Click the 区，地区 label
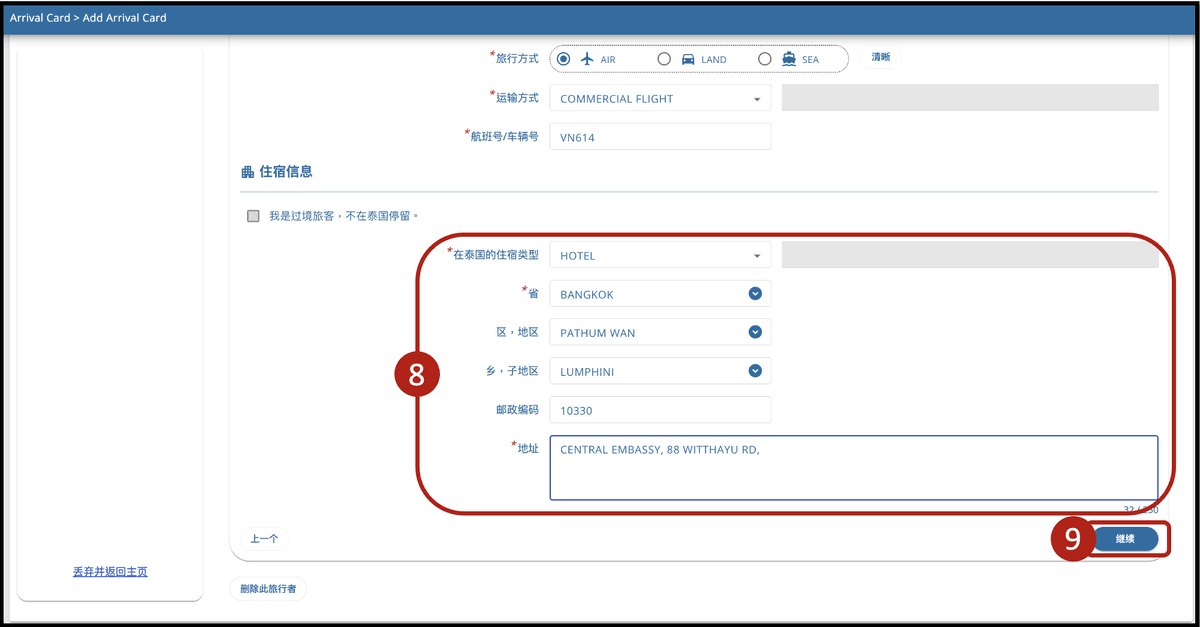 [518, 332]
